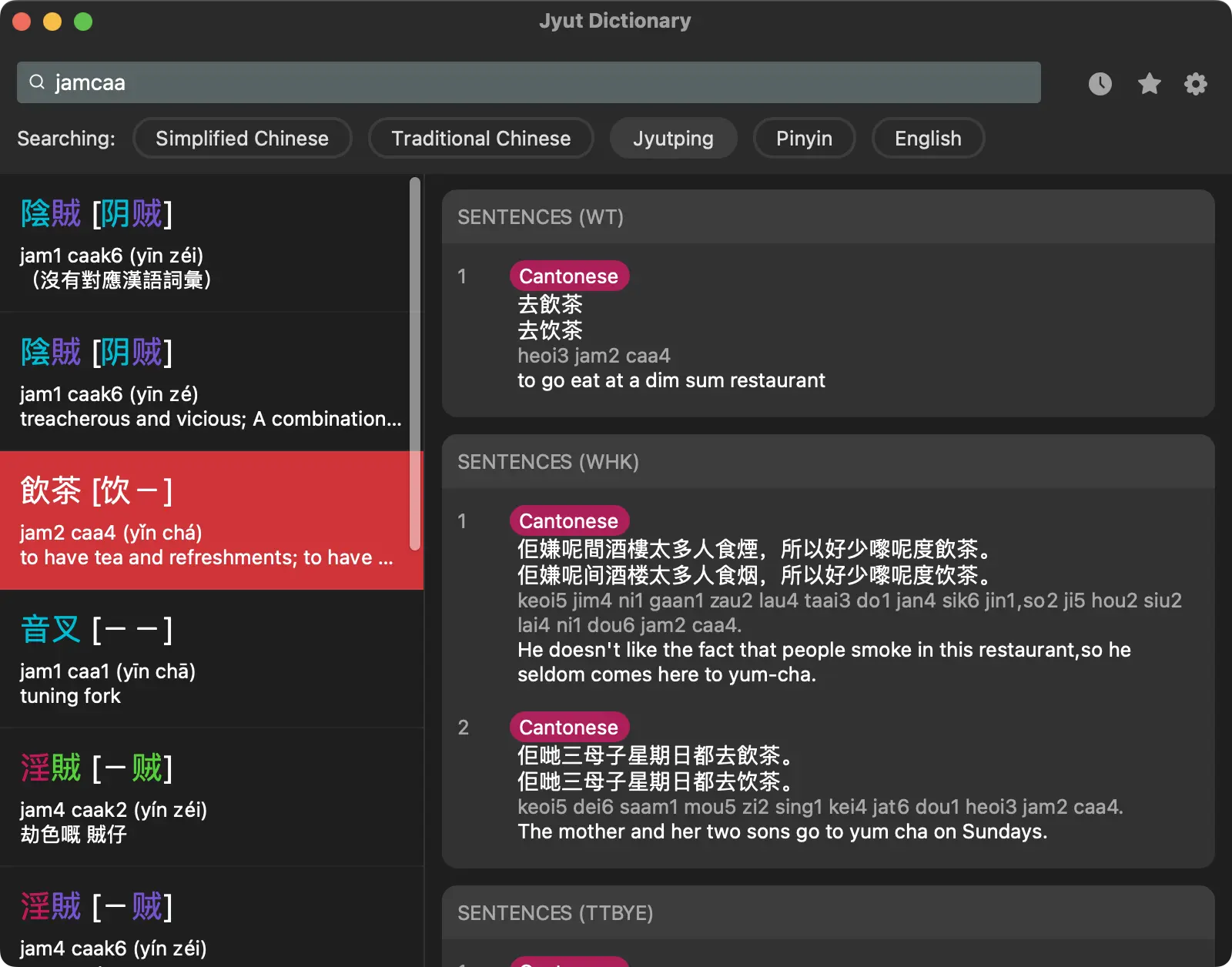Click the 'The mother and her two sons' translation

pos(782,831)
